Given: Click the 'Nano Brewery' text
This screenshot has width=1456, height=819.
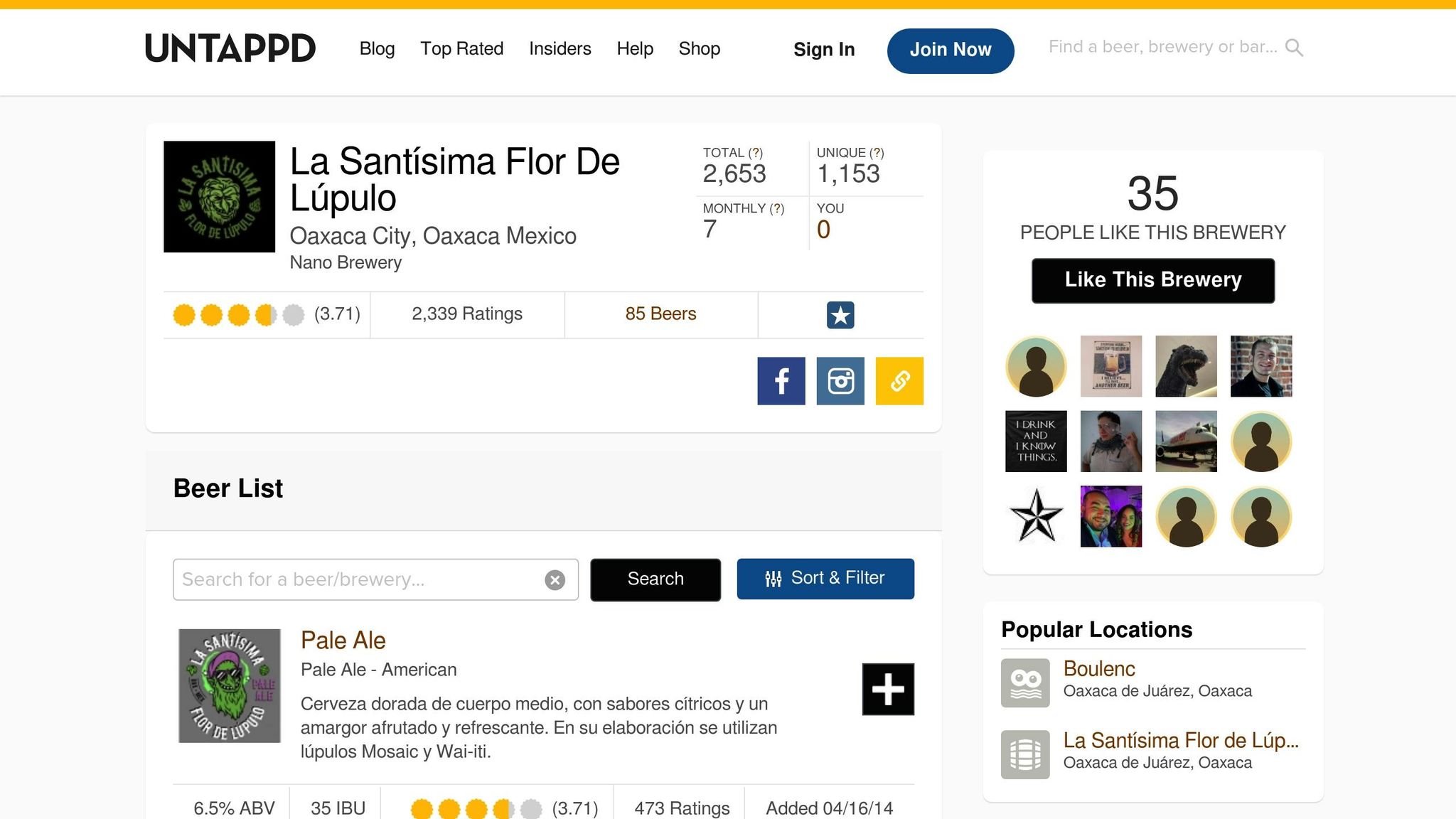Looking at the screenshot, I should (x=346, y=262).
